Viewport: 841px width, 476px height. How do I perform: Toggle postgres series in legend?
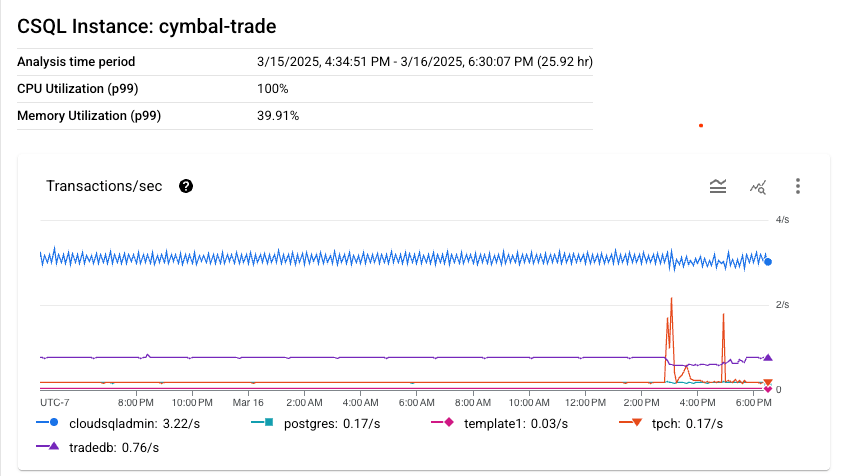coord(315,423)
